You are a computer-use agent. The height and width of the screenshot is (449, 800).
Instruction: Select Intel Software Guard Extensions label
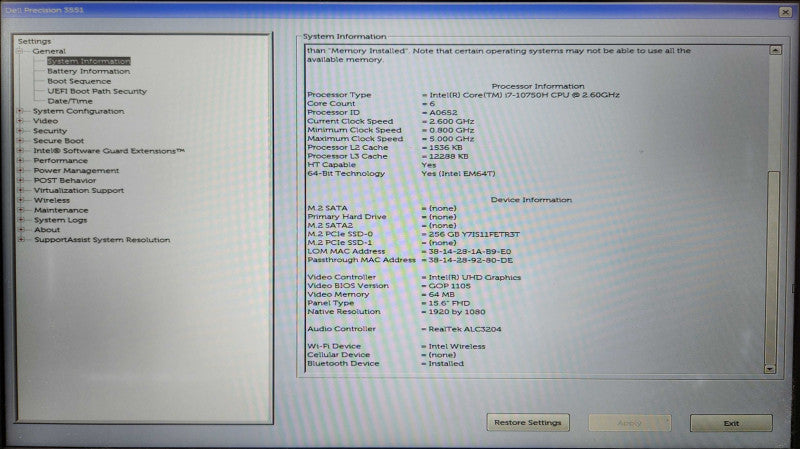coord(109,151)
